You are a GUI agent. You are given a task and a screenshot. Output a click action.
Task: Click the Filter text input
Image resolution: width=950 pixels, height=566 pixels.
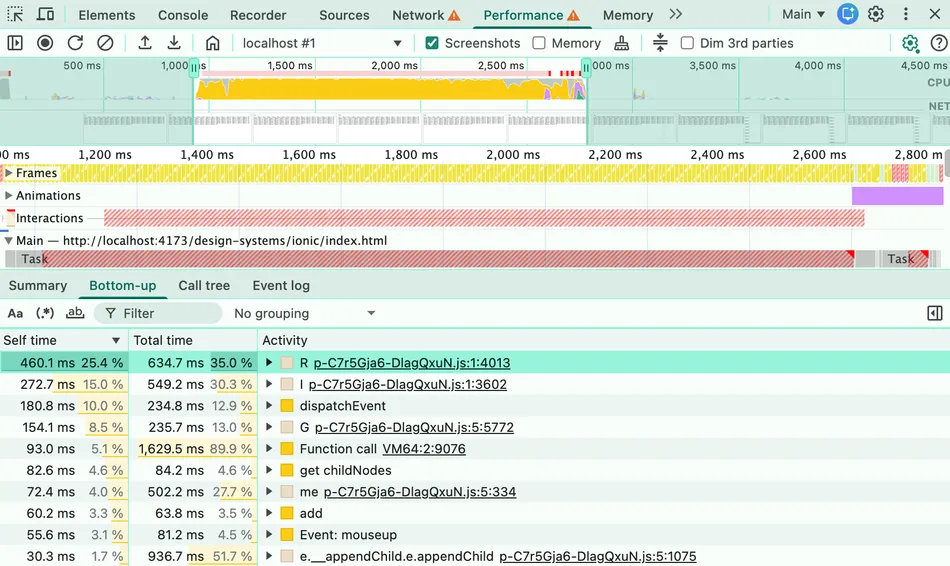pos(159,313)
